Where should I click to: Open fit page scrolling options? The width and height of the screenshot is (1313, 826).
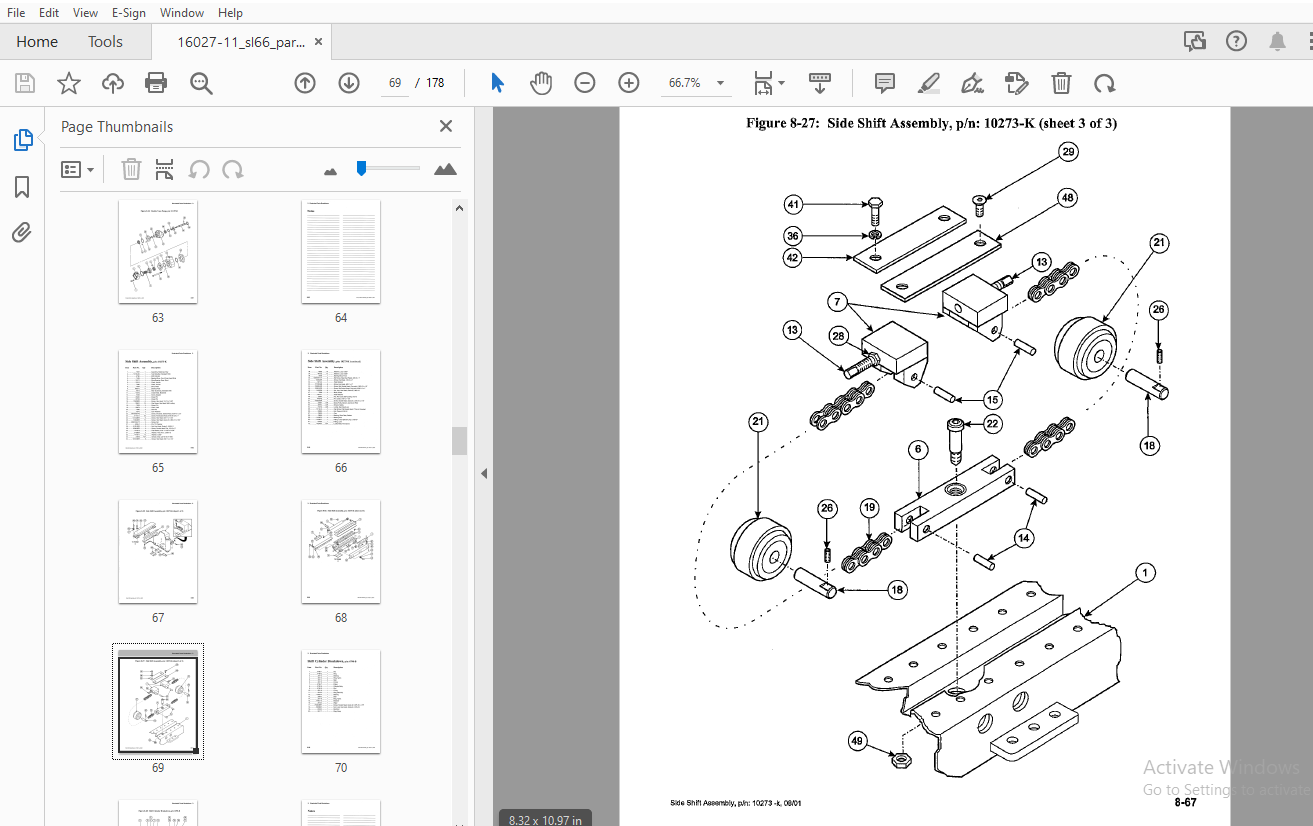(768, 83)
